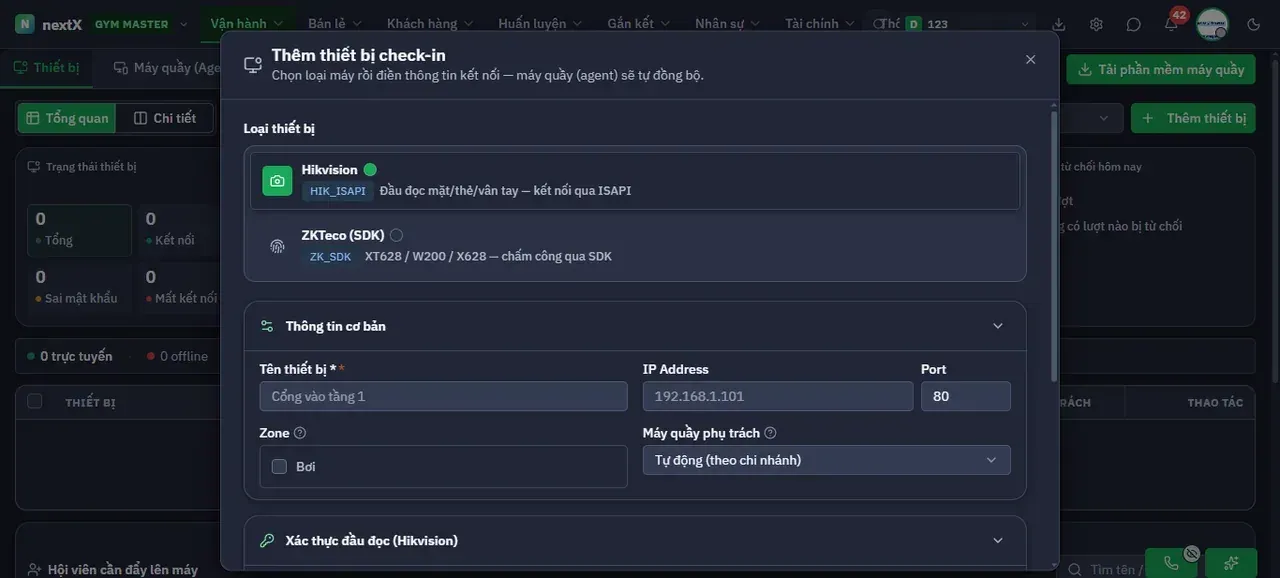The width and height of the screenshot is (1280, 578).
Task: Click the IP Address input field
Action: coord(778,396)
